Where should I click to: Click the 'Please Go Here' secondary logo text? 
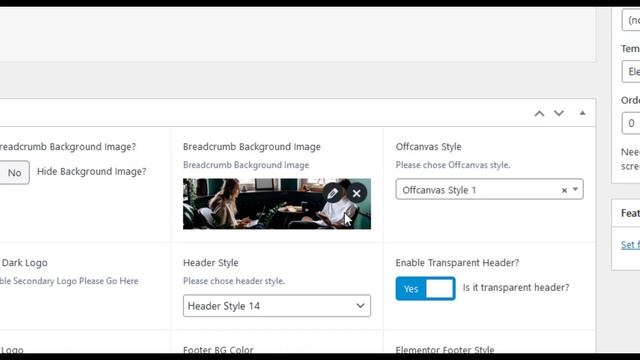click(109, 281)
